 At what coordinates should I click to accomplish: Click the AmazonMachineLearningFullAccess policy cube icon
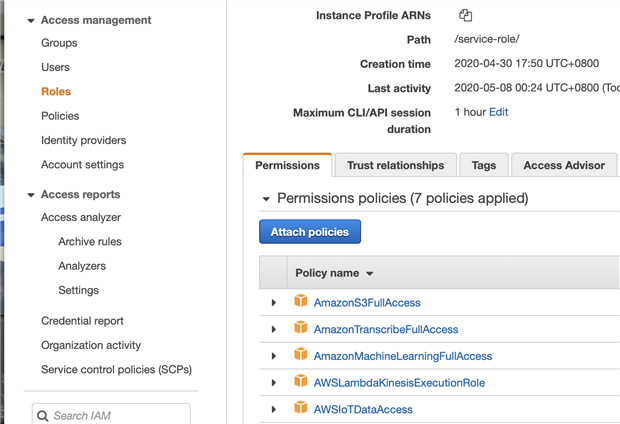tap(301, 354)
